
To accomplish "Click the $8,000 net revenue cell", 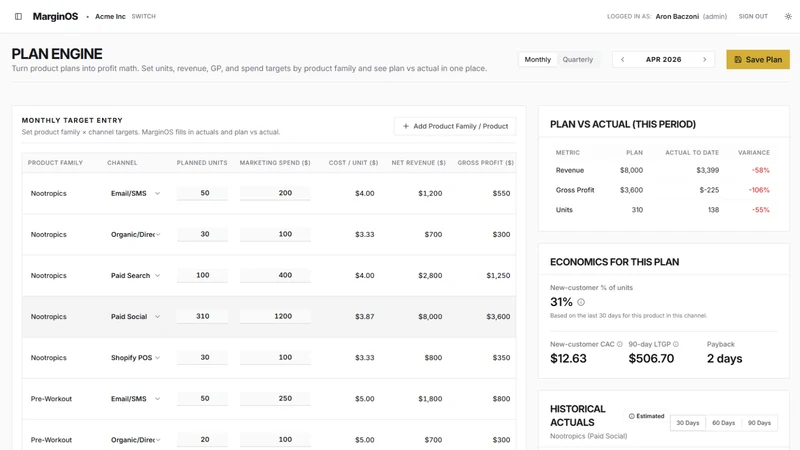I will (430, 317).
